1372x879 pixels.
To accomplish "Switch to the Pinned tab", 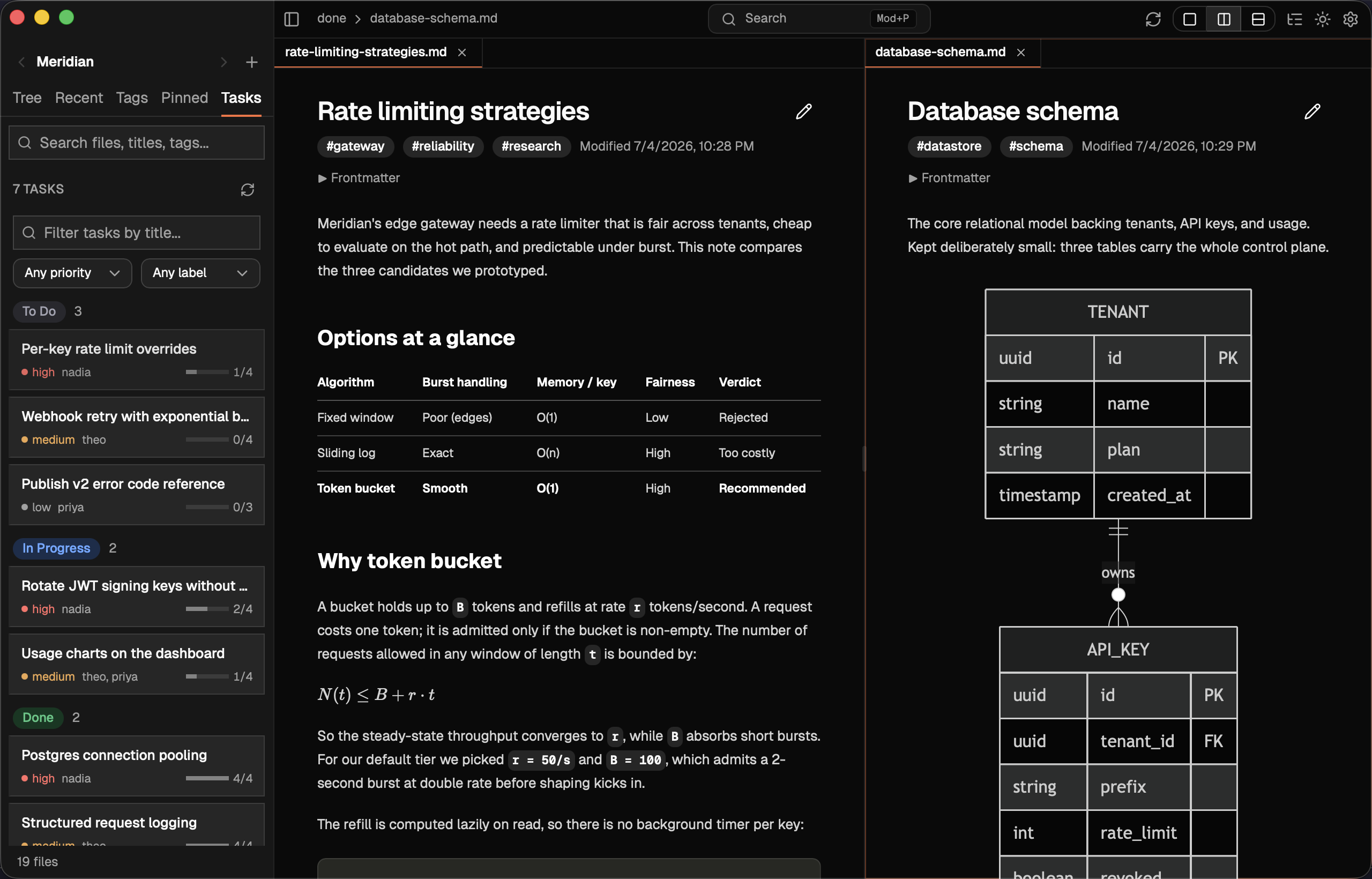I will pyautogui.click(x=184, y=98).
